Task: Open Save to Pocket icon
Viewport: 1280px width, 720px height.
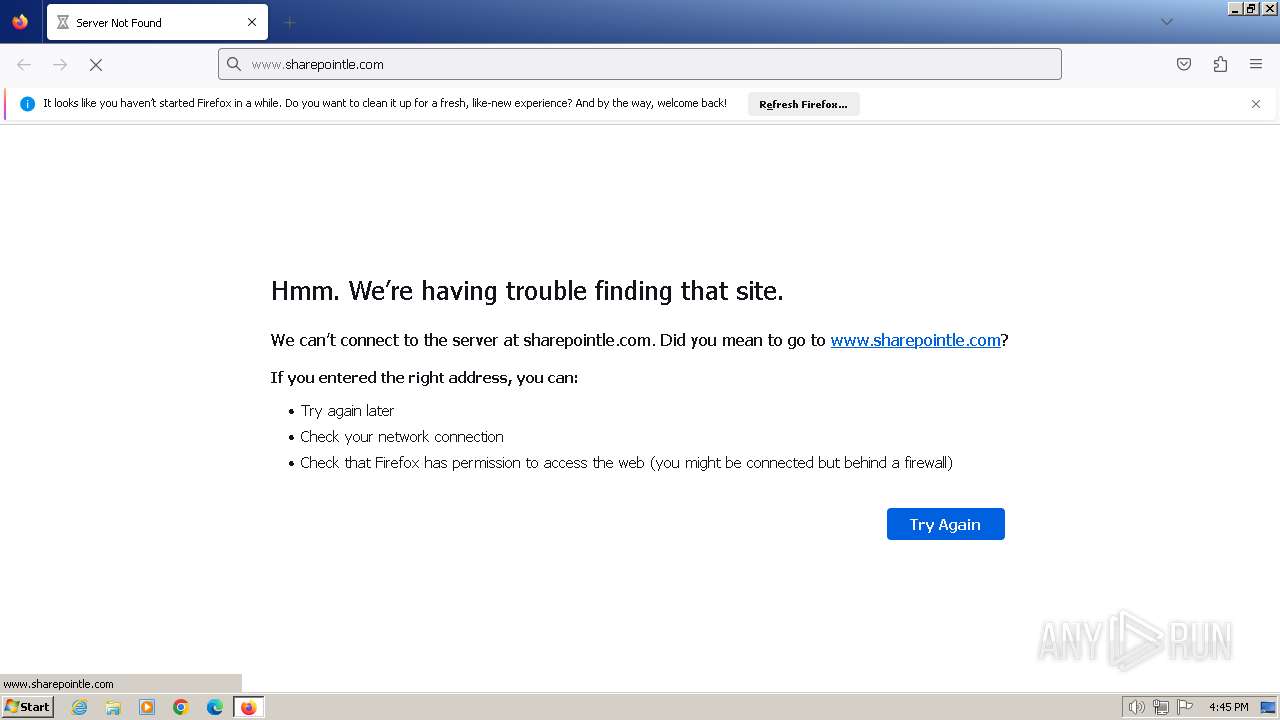Action: [x=1184, y=64]
